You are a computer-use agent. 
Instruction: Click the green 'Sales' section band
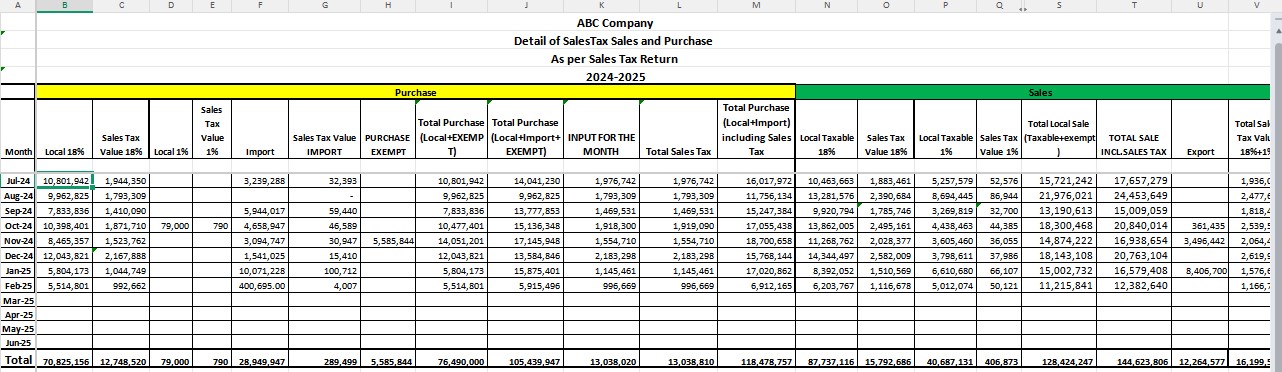pos(1039,92)
